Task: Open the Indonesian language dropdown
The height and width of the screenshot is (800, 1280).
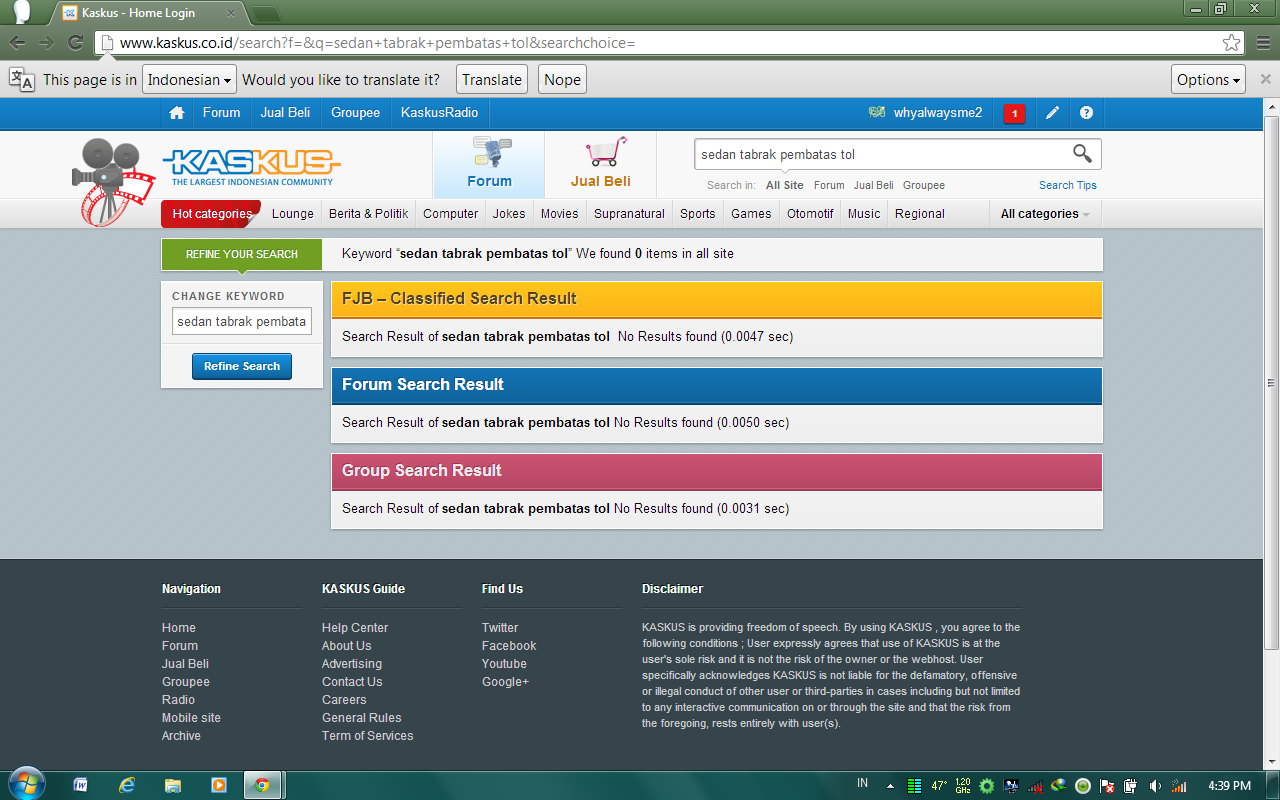Action: point(189,80)
